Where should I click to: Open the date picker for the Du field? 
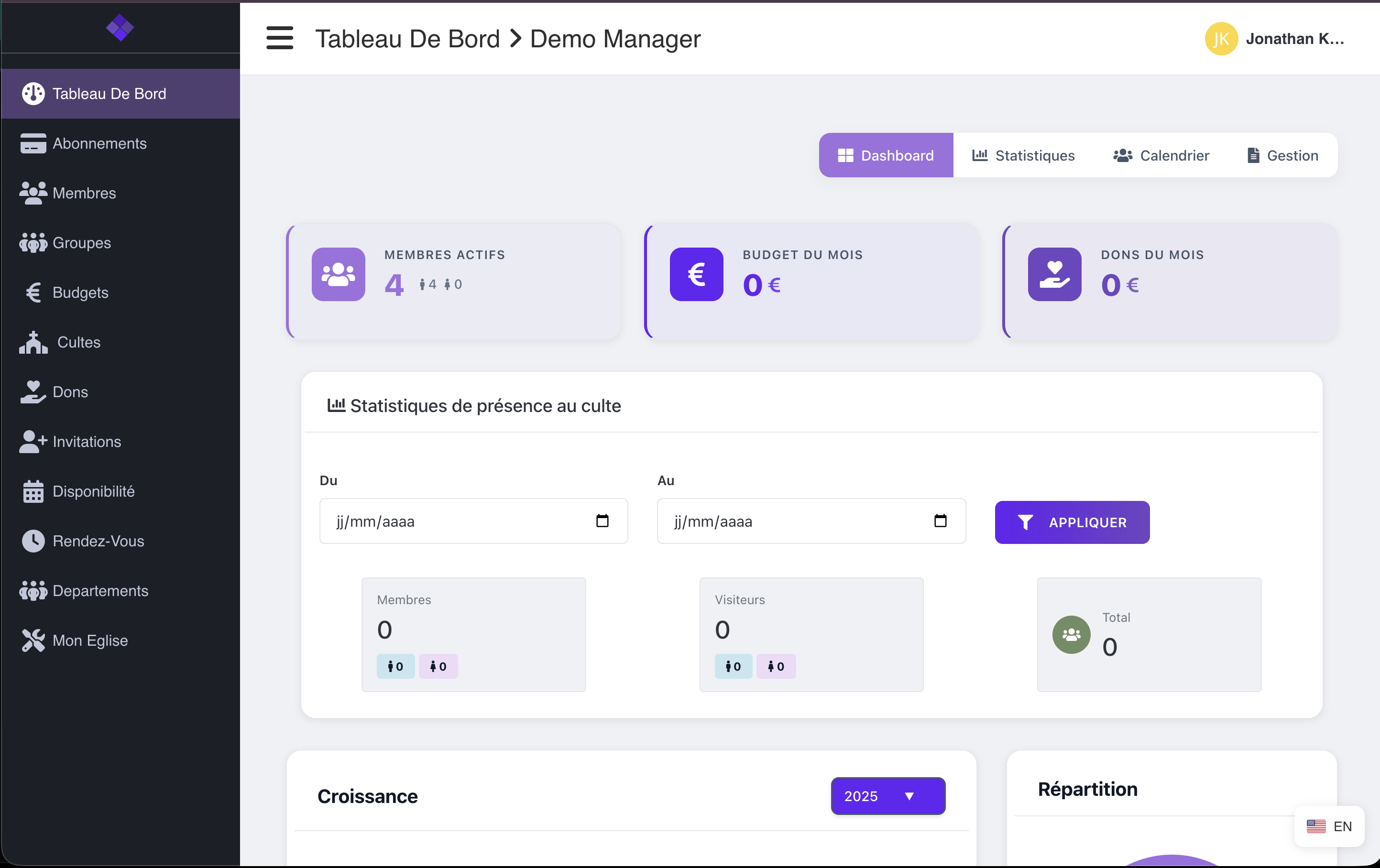click(602, 521)
